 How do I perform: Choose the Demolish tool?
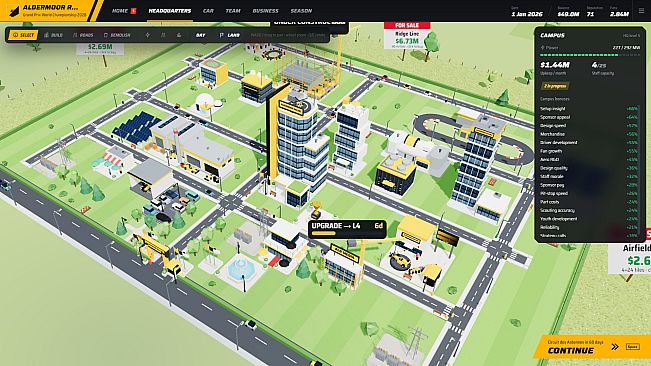[x=117, y=35]
